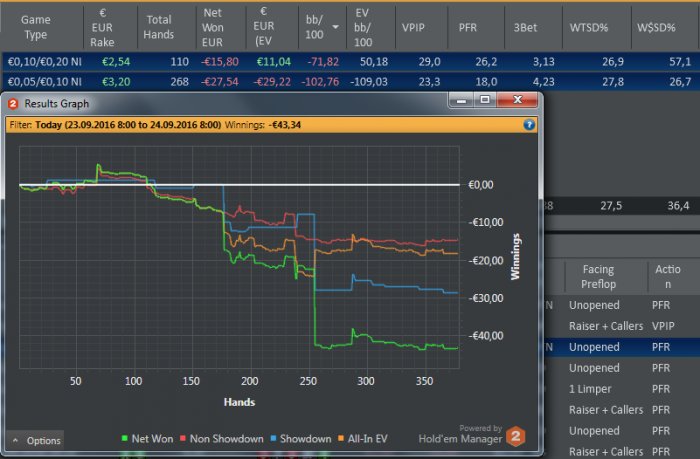Select the Raiser + Callers VPIP row
The image size is (700, 459).
[x=621, y=326]
